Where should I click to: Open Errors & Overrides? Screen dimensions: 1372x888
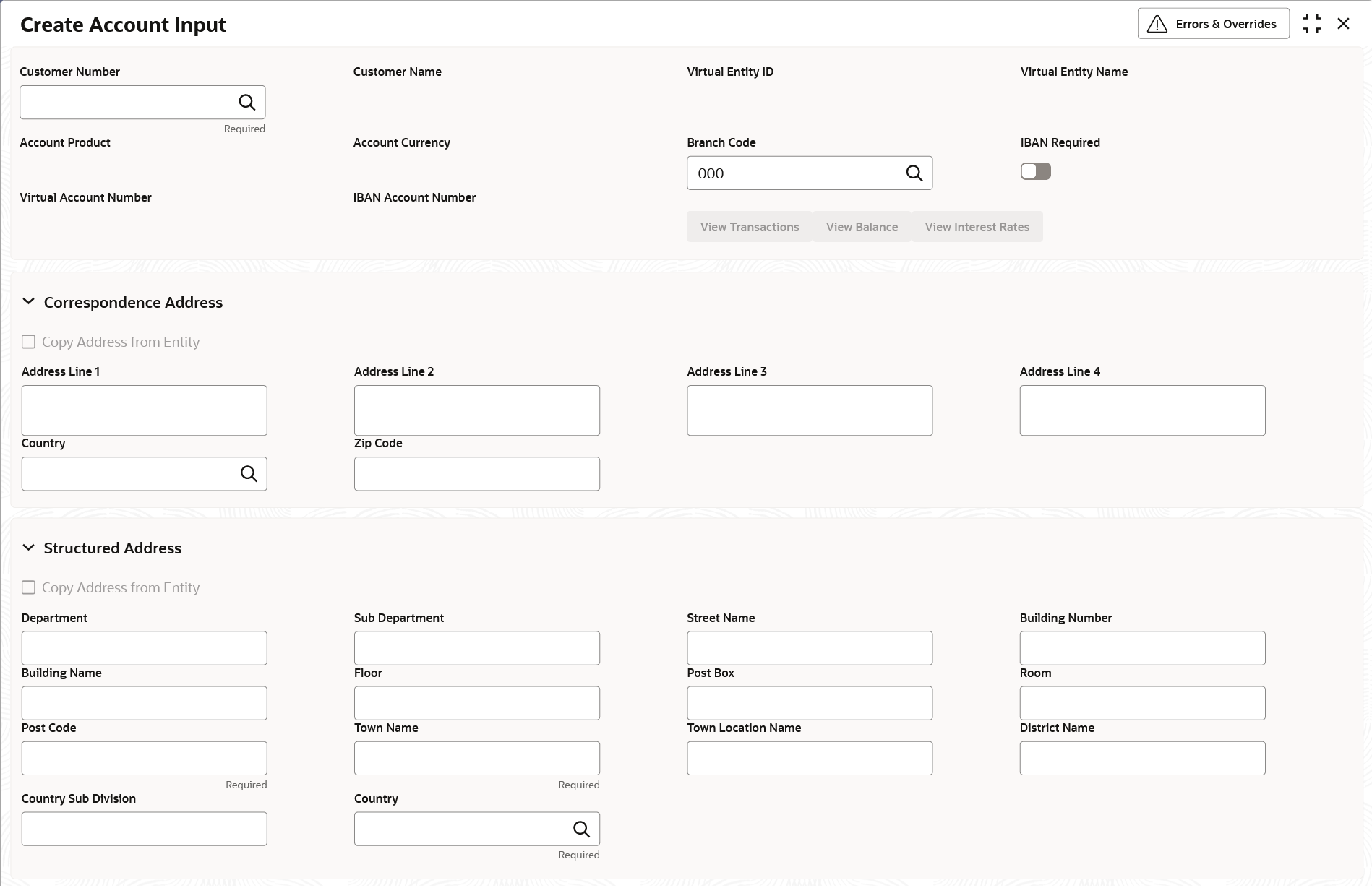point(1214,24)
